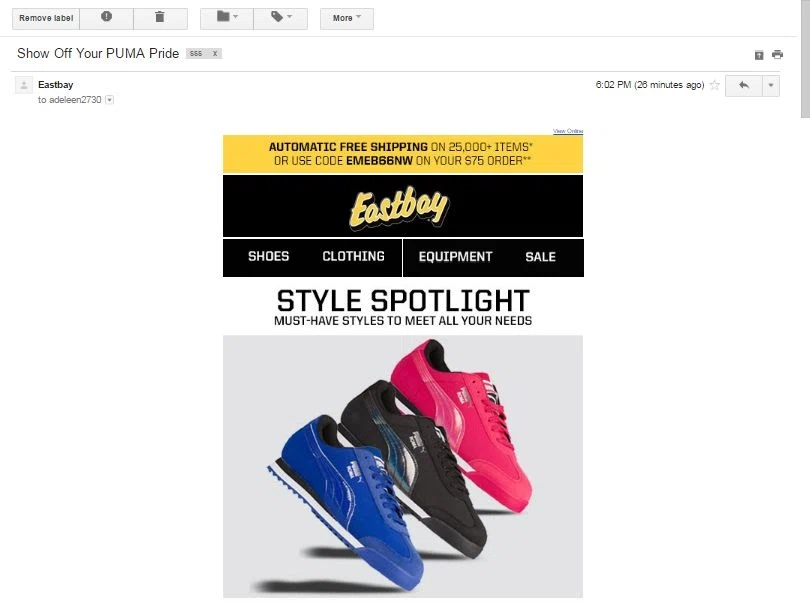Star the Eastbay email
Image resolution: width=810 pixels, height=602 pixels.
pos(715,85)
